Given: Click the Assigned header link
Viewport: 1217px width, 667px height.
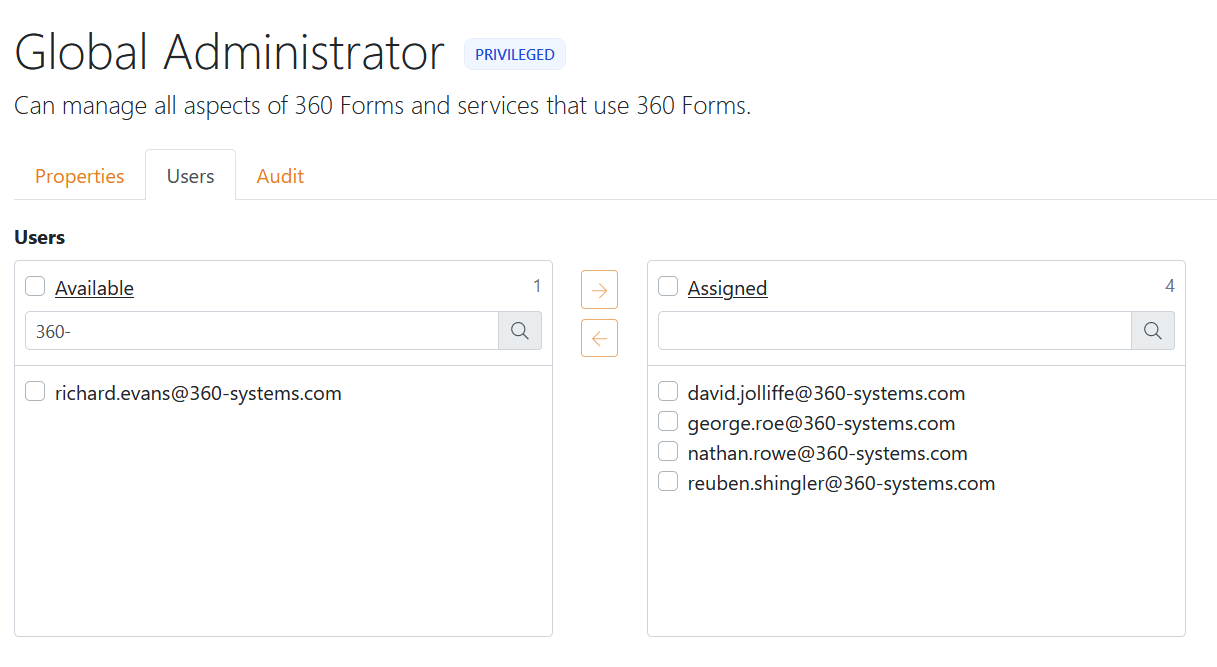Looking at the screenshot, I should 727,288.
